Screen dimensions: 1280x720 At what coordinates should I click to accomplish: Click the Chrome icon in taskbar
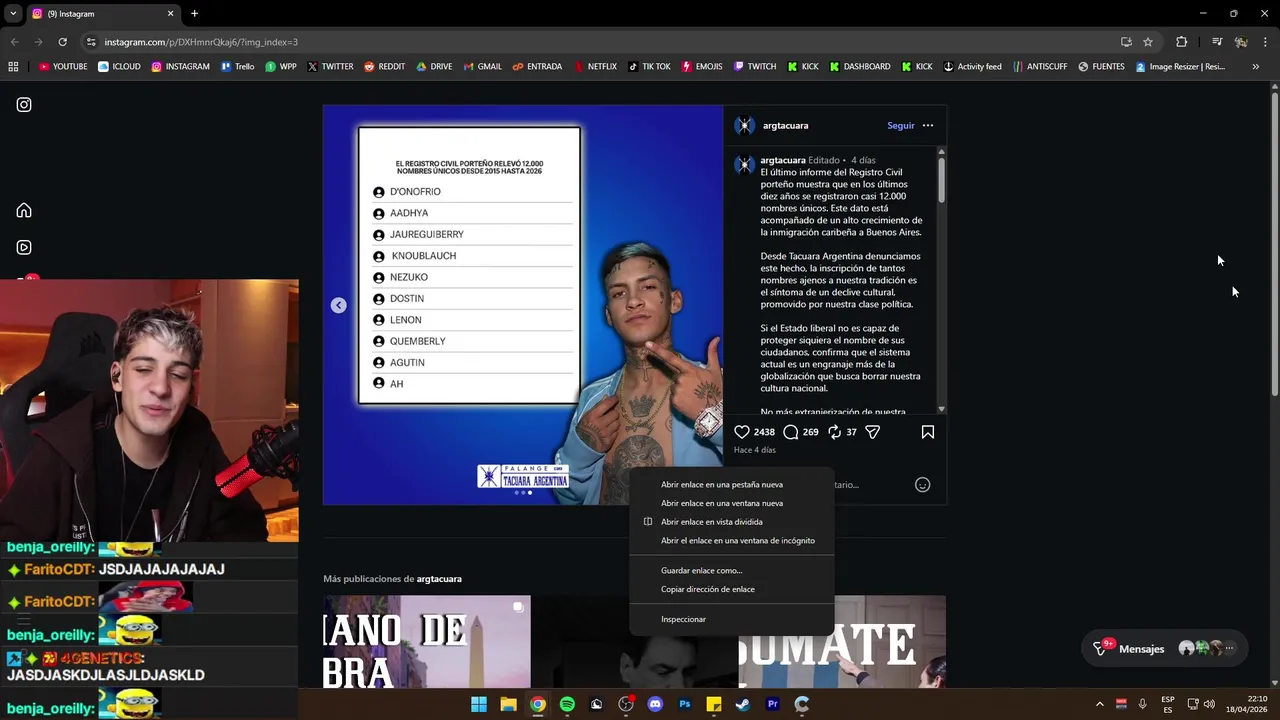[538, 704]
